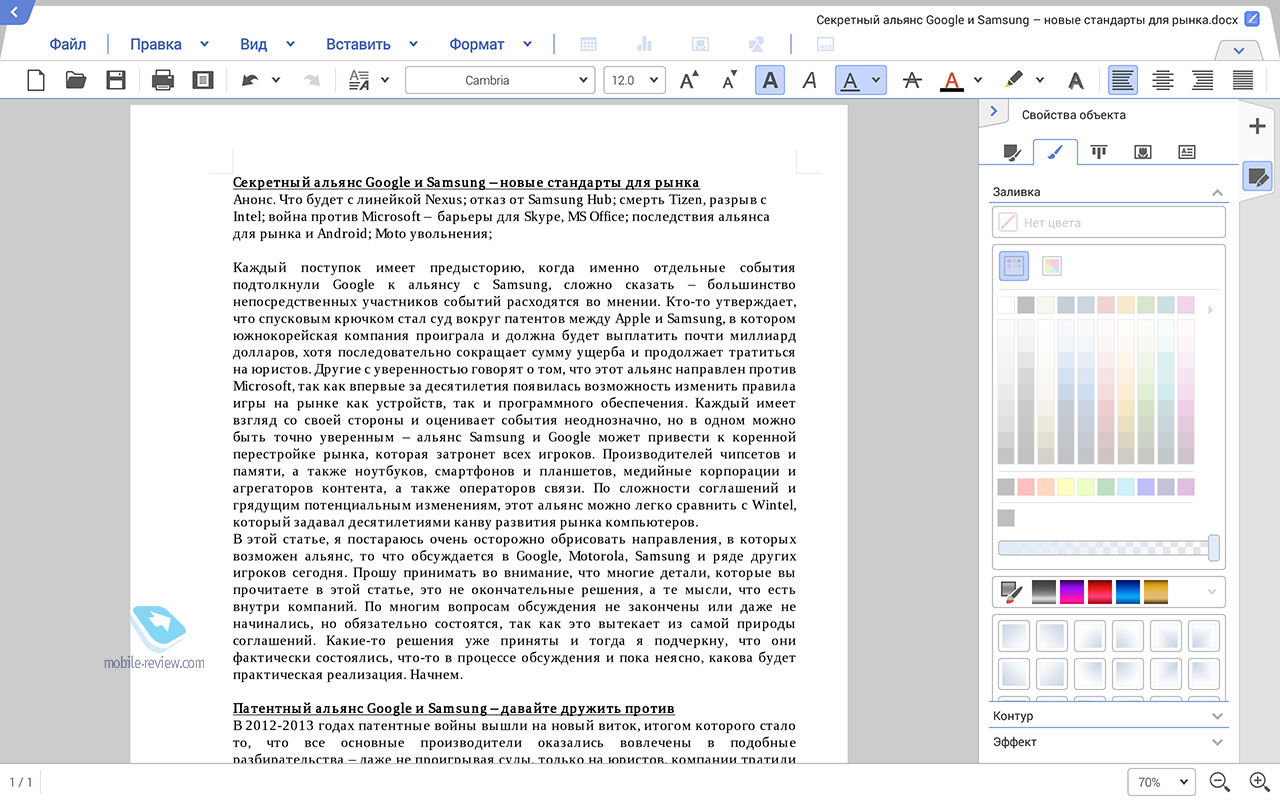Expand the undo history dropdown arrow
The height and width of the screenshot is (800, 1280).
point(276,80)
